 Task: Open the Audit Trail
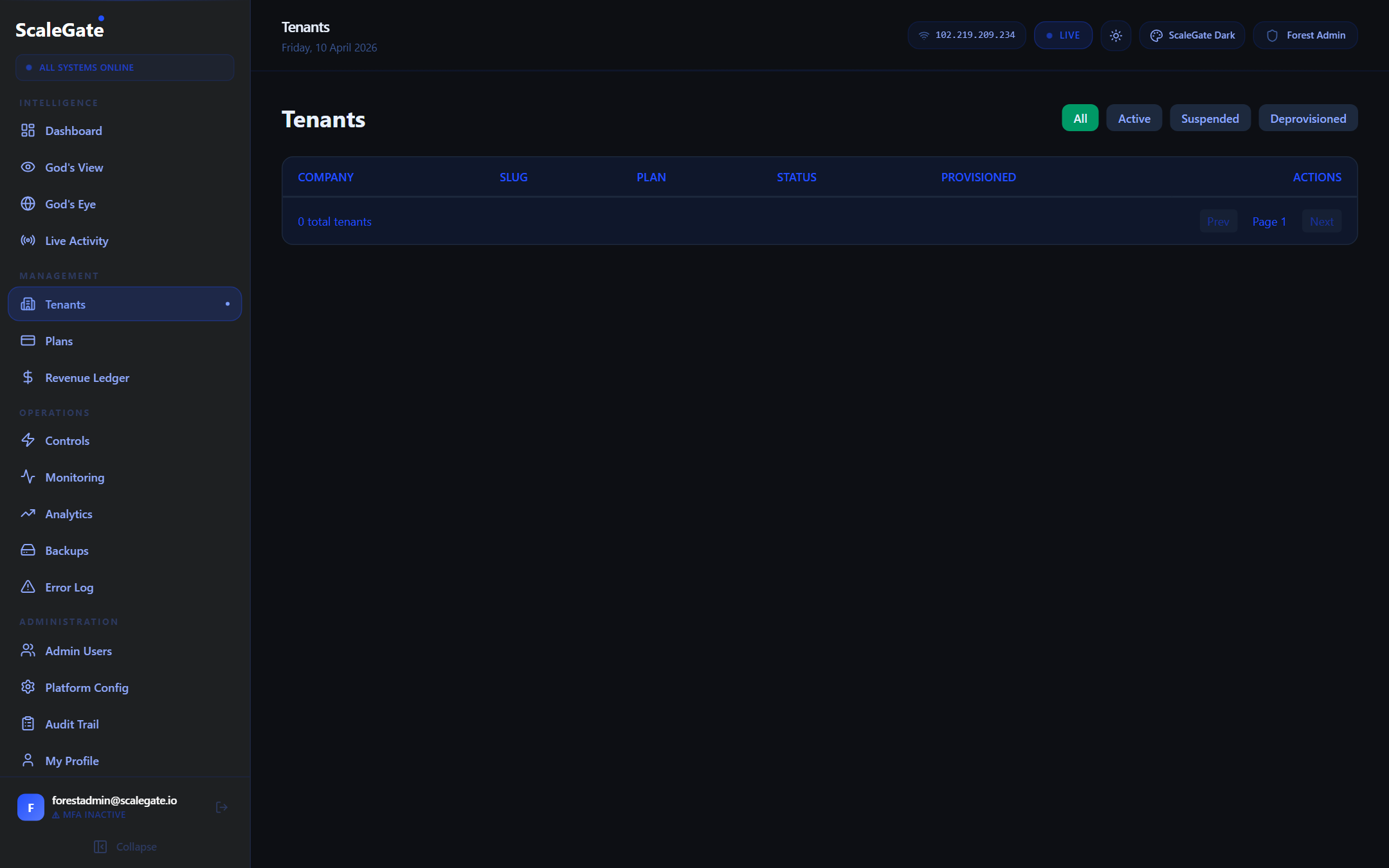(72, 723)
